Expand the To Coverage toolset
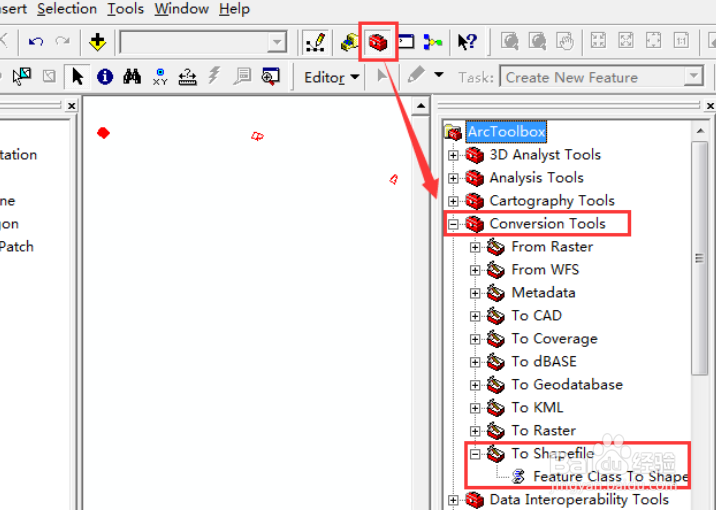The image size is (716, 510). pyautogui.click(x=475, y=339)
